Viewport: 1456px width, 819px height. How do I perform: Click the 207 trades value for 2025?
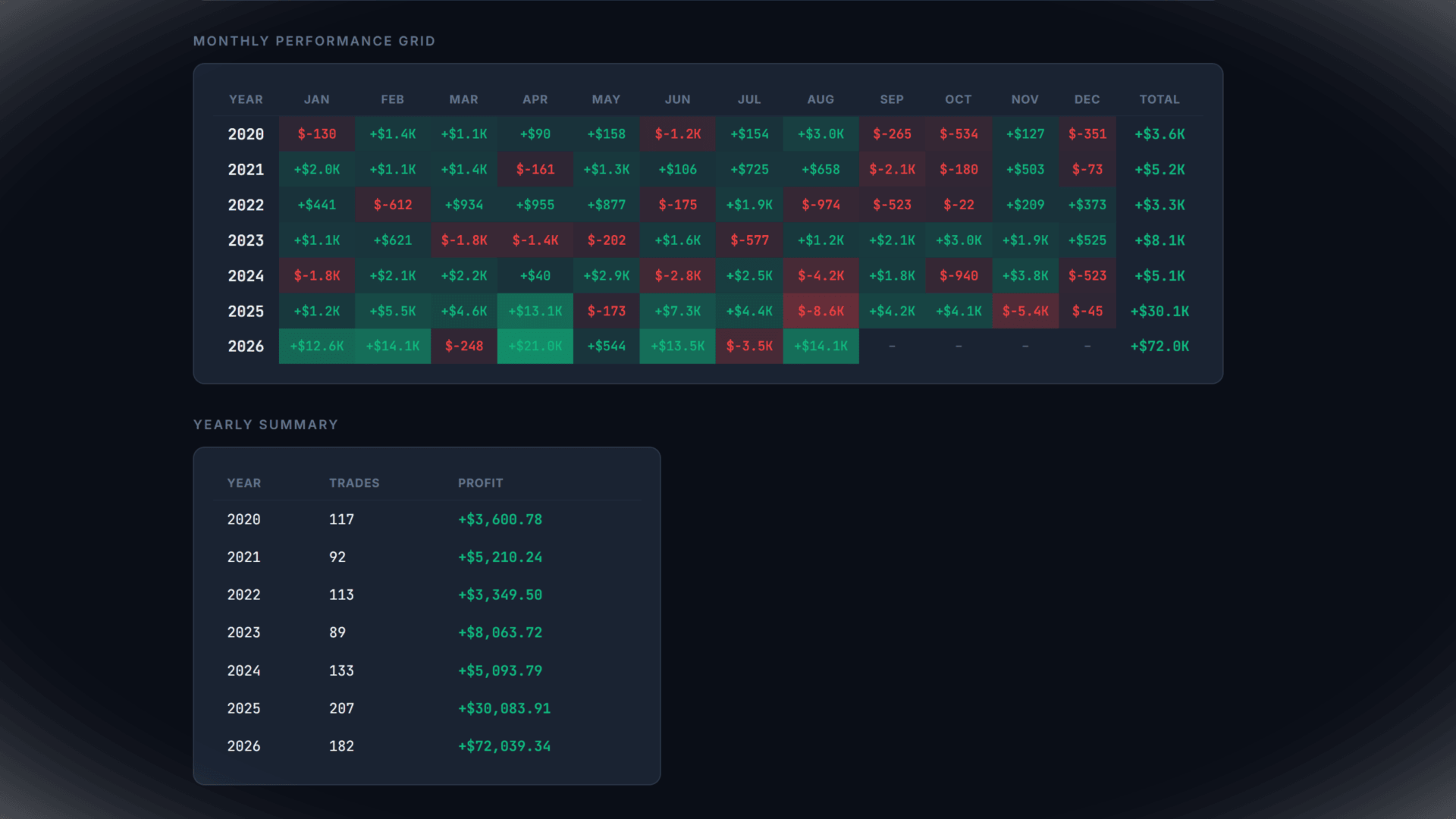tap(341, 708)
